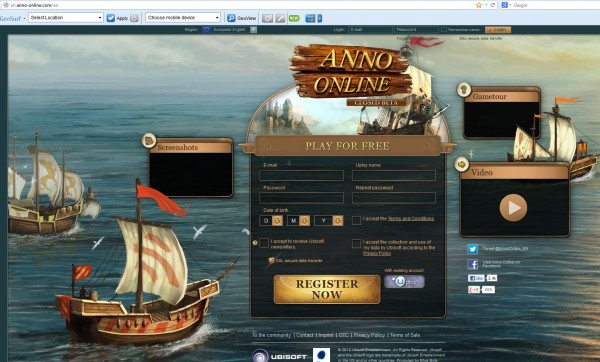Click the European flag region icon
600x362 pixels.
point(206,29)
